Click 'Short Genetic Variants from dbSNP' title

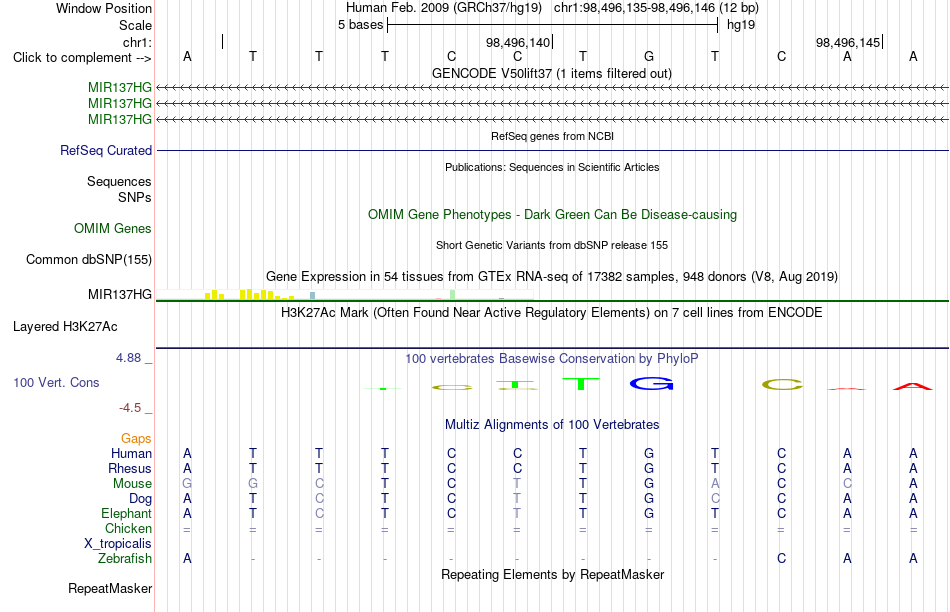(552, 245)
